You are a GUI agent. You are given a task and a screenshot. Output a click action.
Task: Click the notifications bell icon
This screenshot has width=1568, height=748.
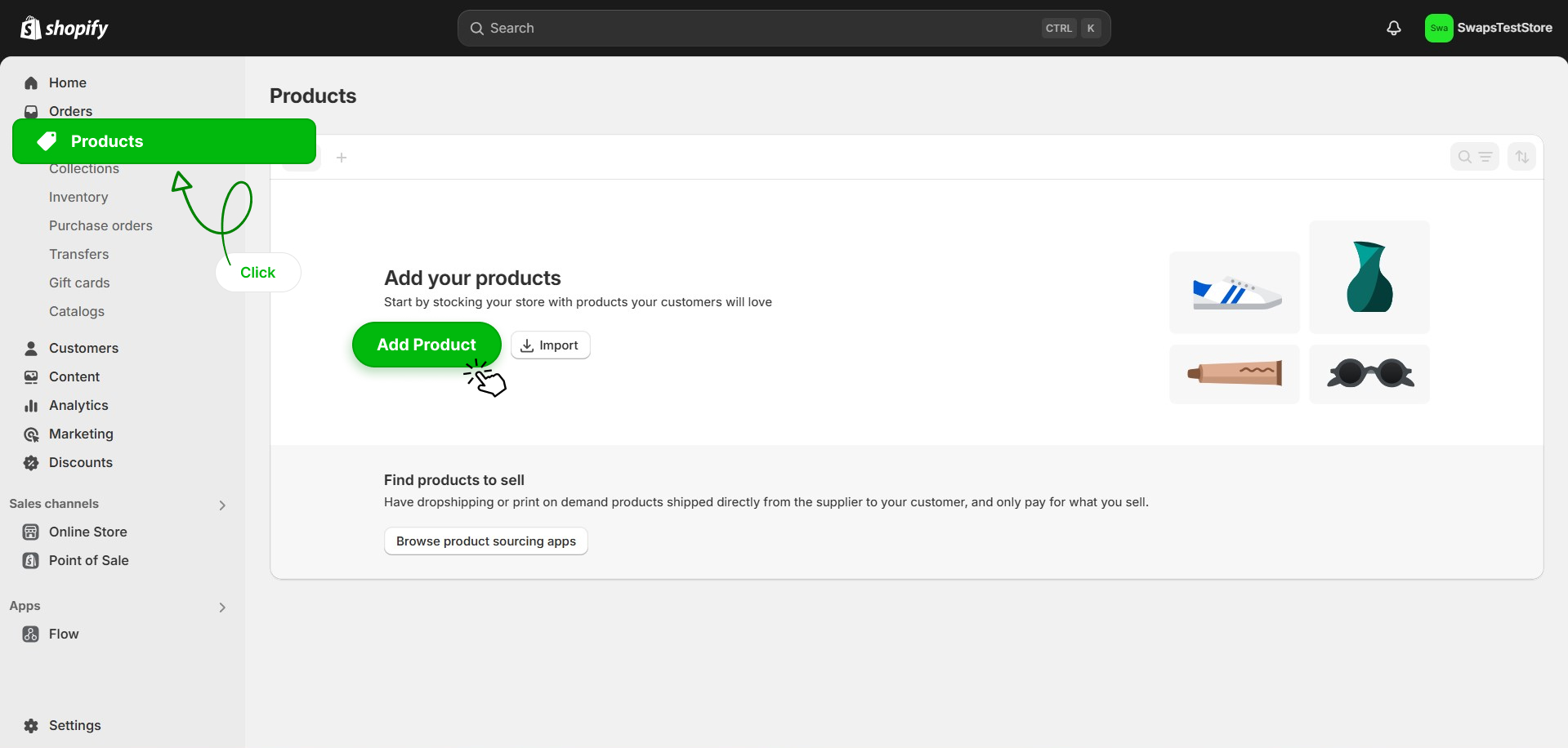click(x=1393, y=29)
